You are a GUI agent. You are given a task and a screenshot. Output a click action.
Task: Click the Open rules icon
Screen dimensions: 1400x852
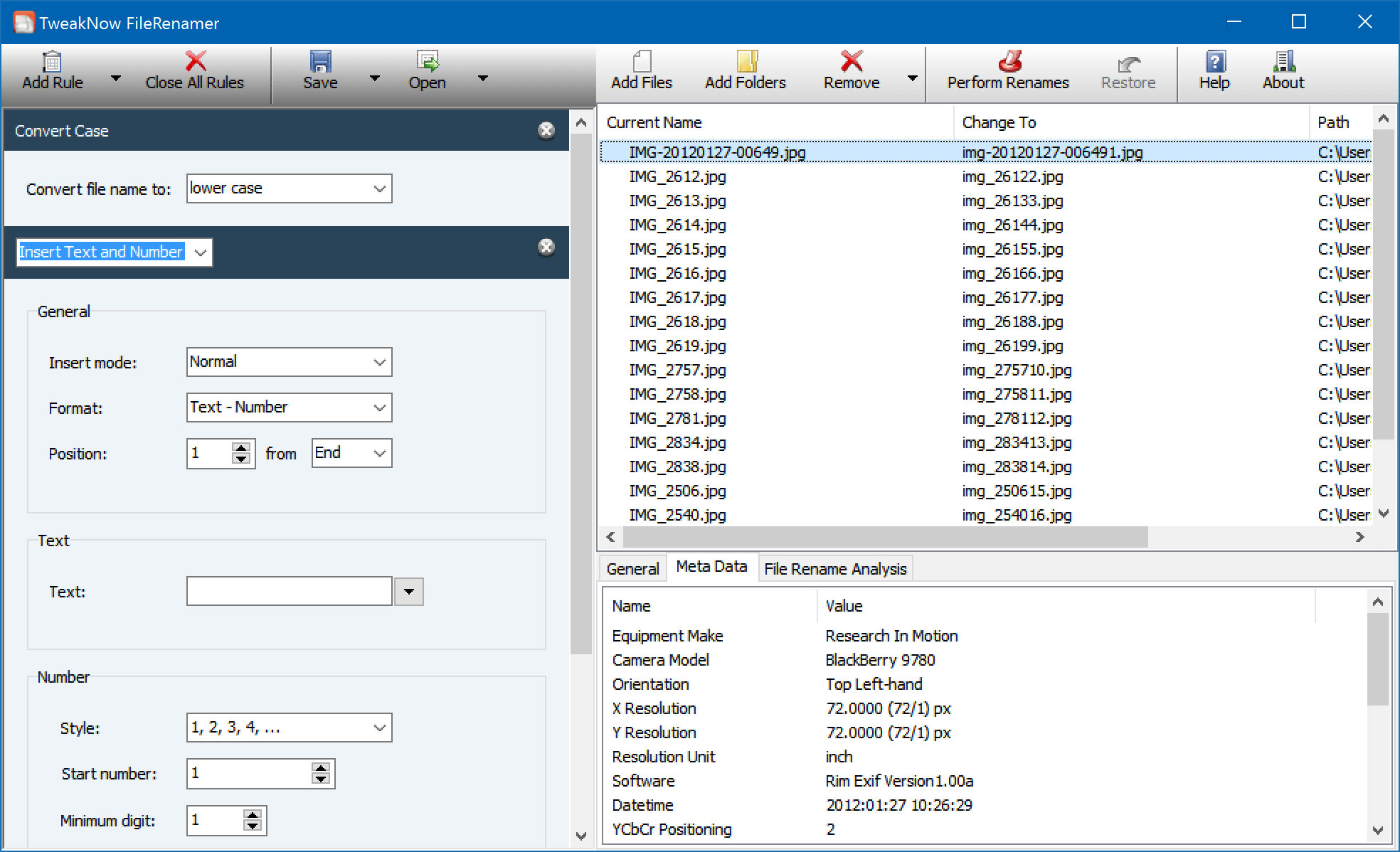[427, 61]
